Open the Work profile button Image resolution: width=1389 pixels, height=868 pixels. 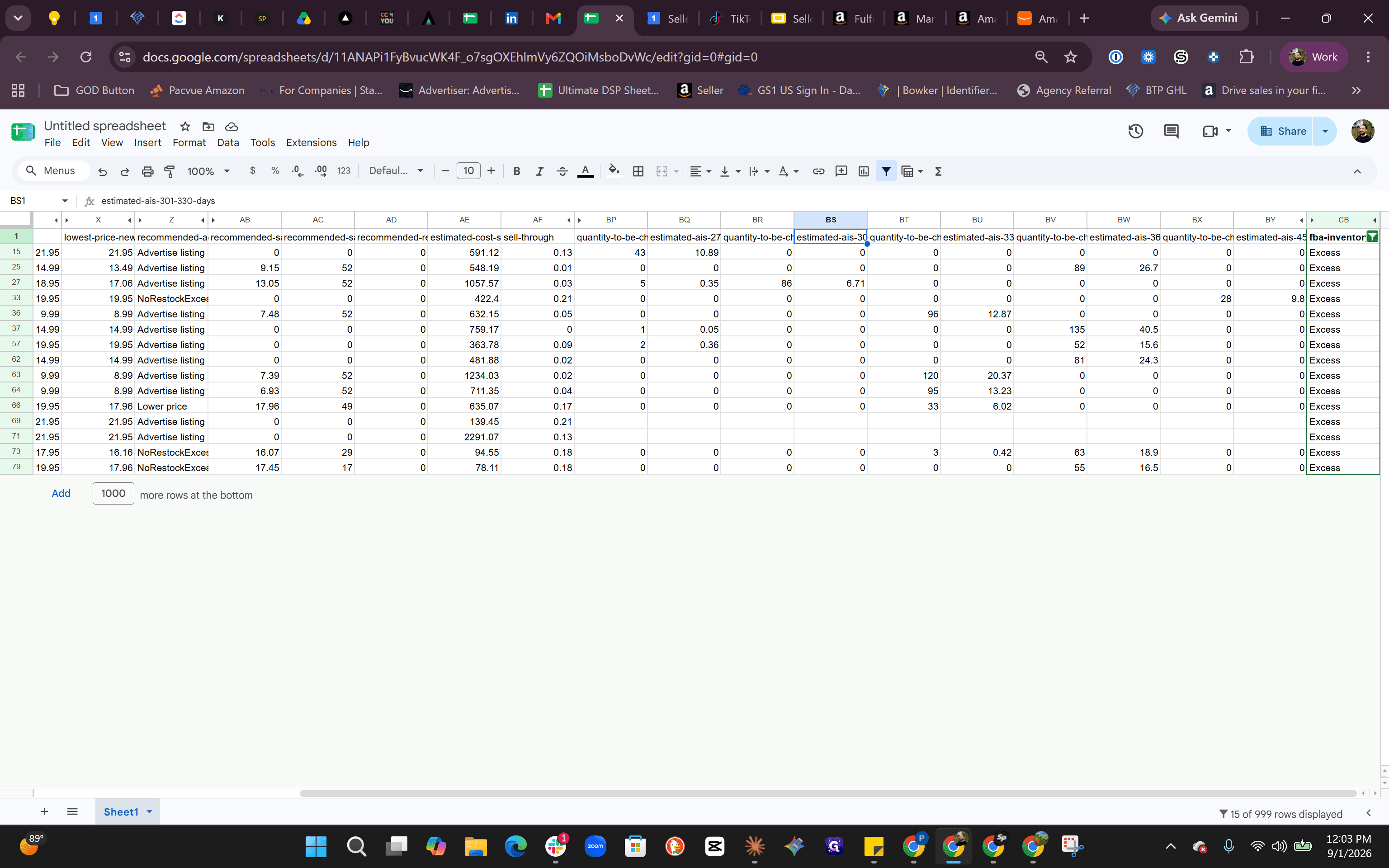click(1313, 57)
